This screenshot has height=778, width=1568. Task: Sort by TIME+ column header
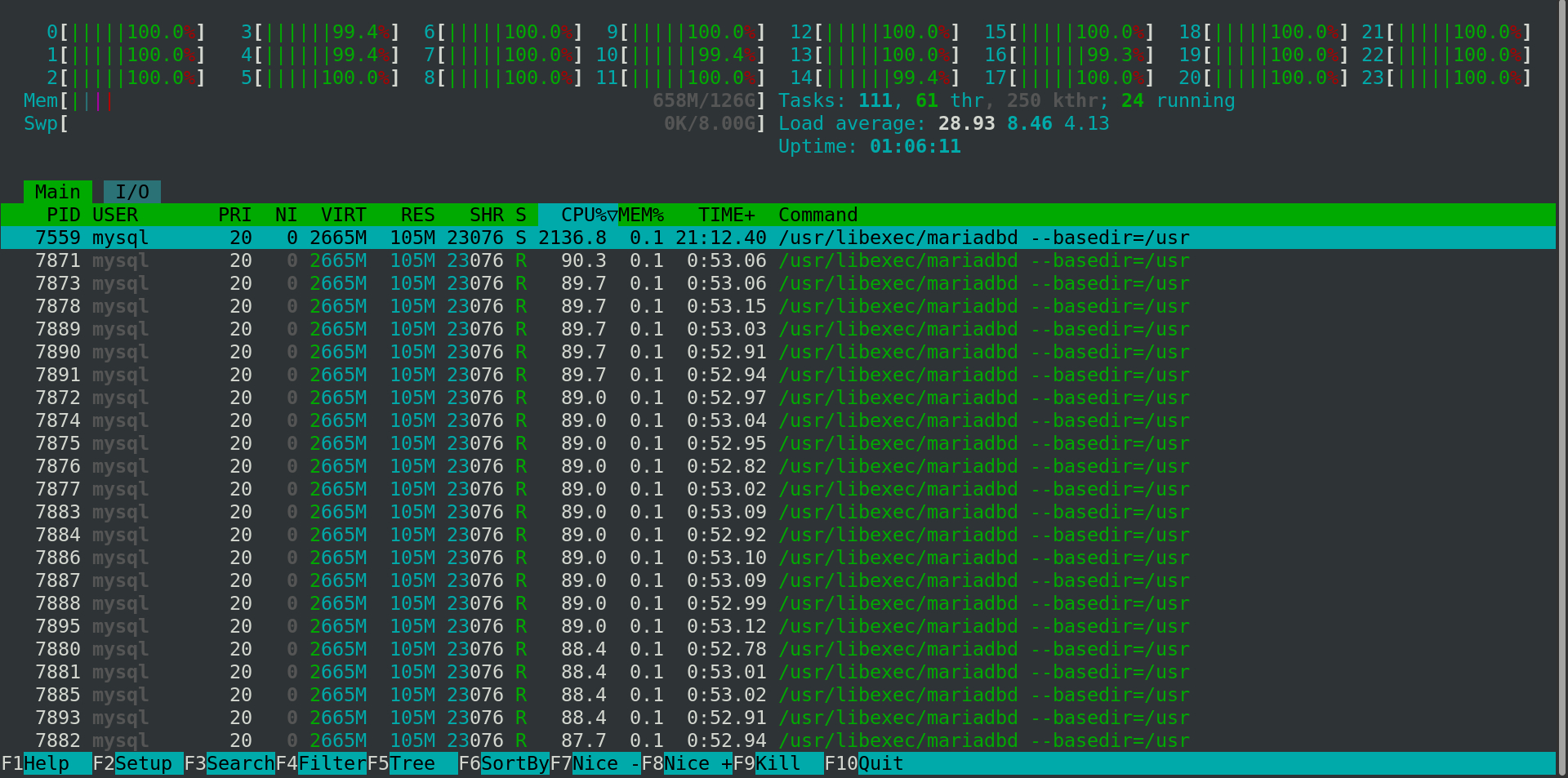click(727, 215)
